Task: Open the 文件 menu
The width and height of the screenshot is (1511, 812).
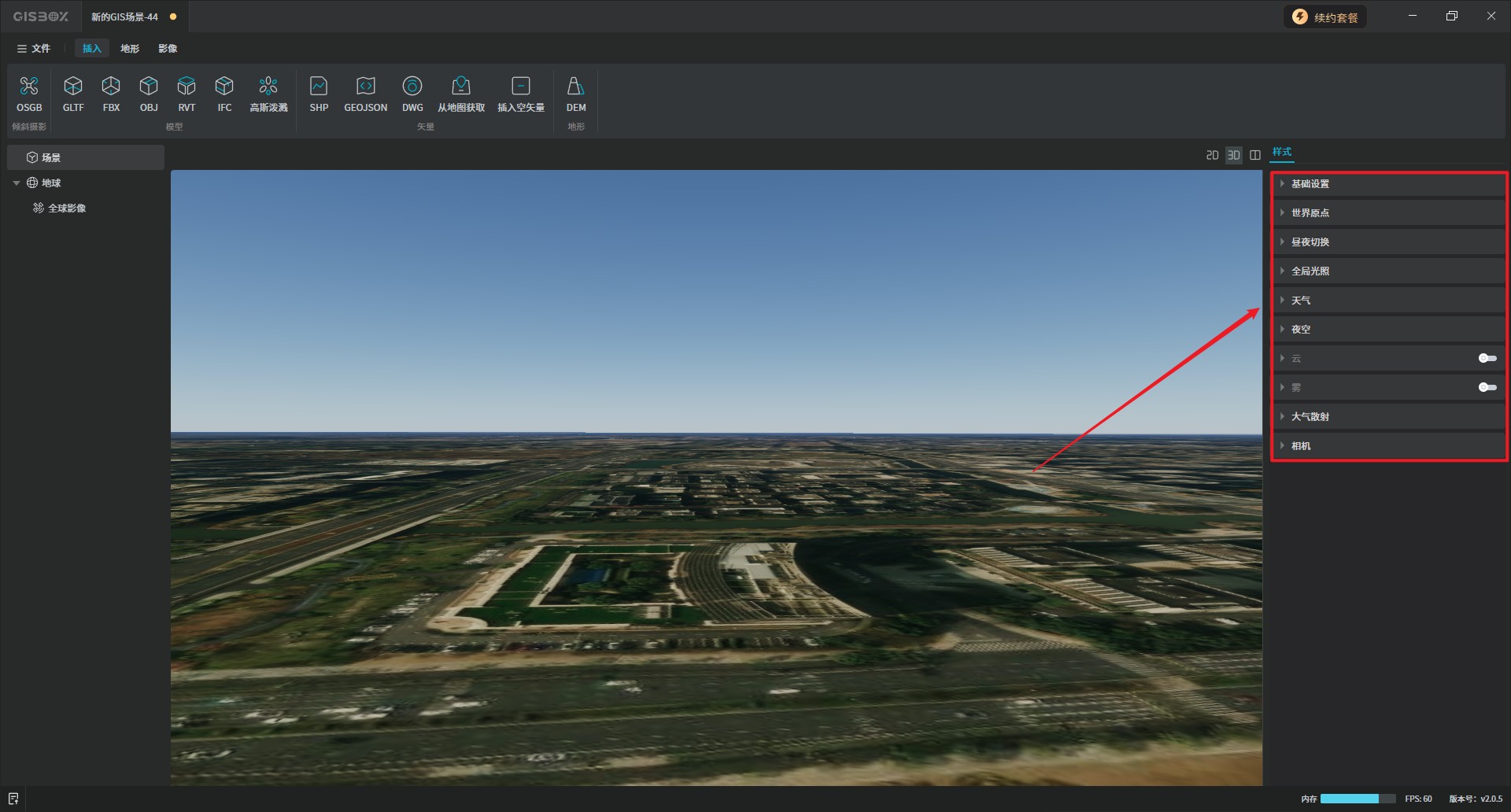Action: (34, 49)
